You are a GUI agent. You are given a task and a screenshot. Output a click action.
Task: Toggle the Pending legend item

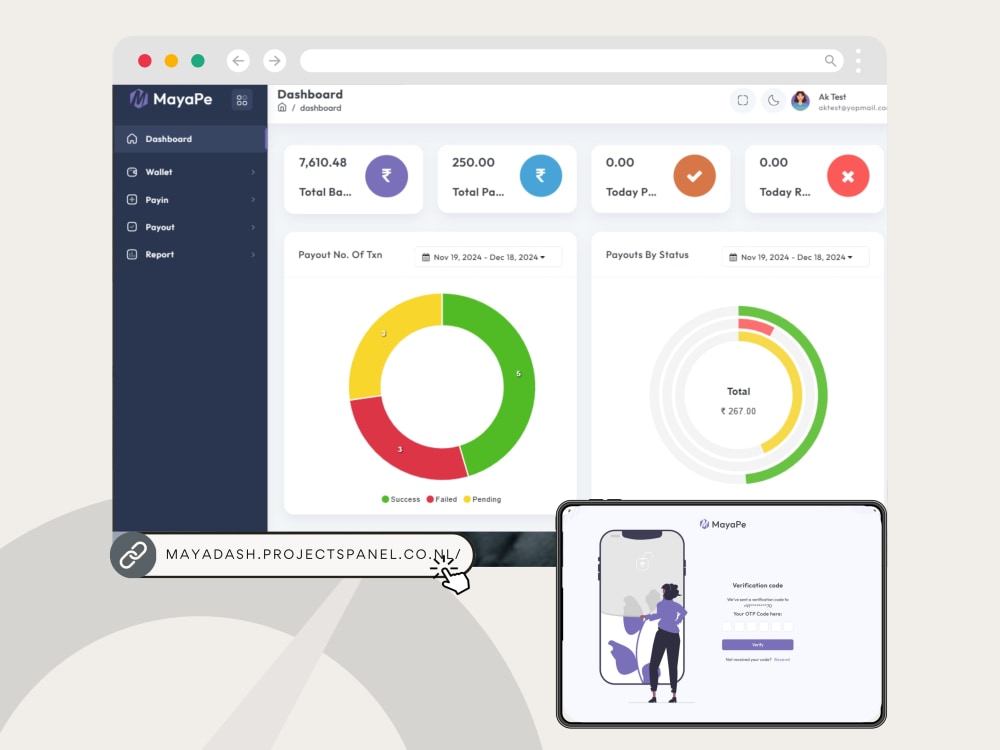pyautogui.click(x=482, y=499)
